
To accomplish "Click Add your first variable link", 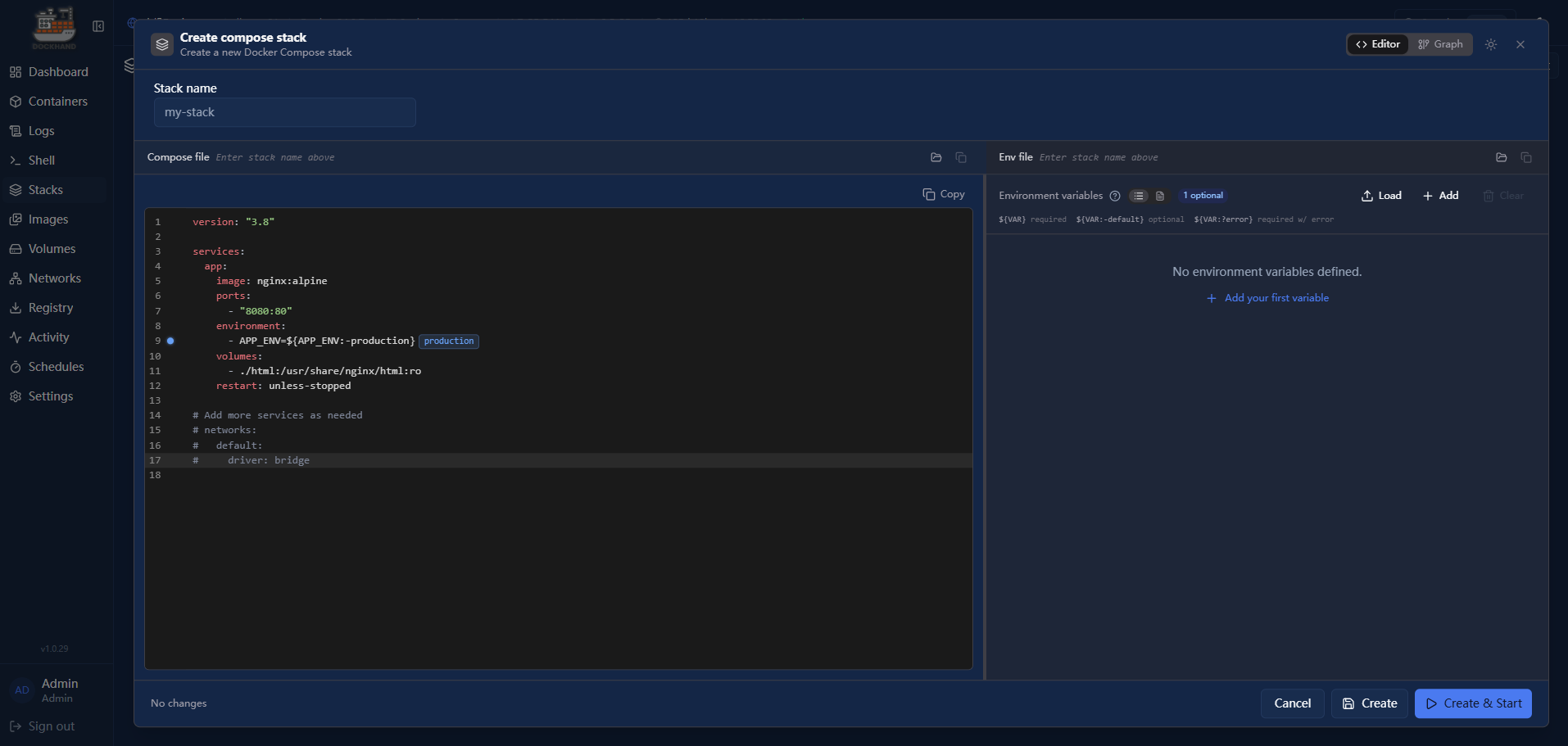I will 1267,298.
